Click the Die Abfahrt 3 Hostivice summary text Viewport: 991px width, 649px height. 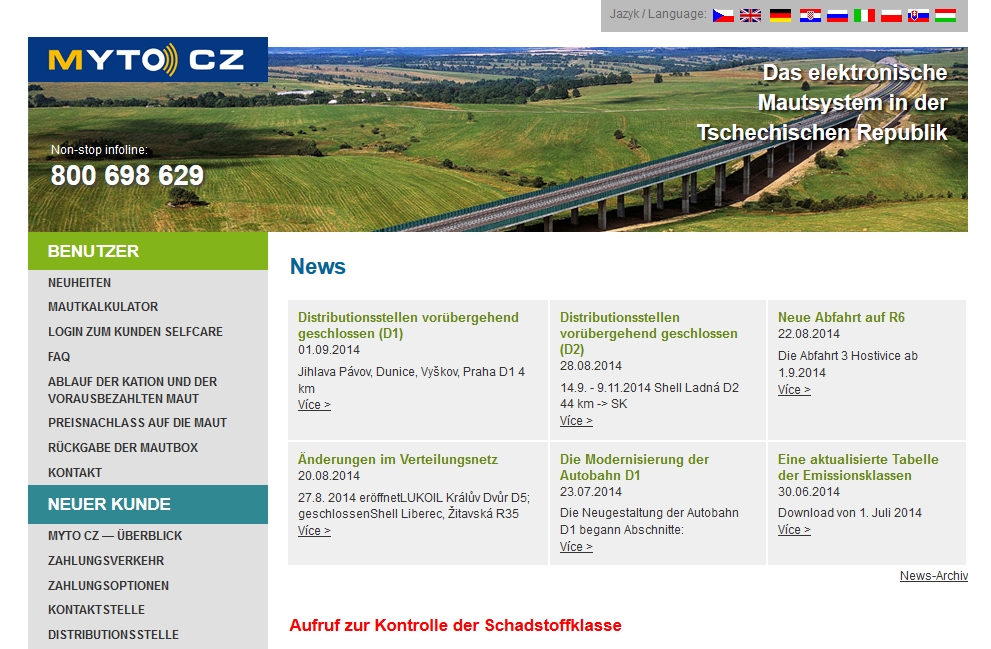pos(848,364)
